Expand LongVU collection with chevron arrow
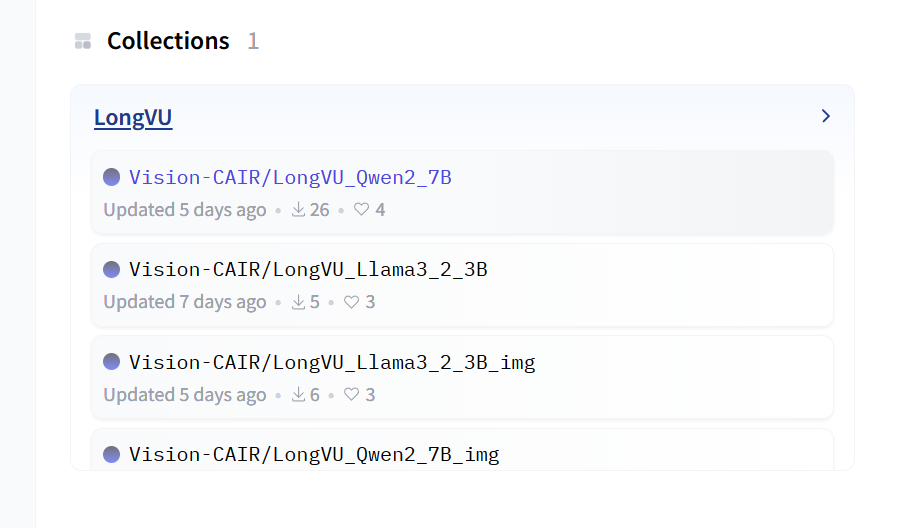Screen dimensions: 898x528 click(x=826, y=116)
